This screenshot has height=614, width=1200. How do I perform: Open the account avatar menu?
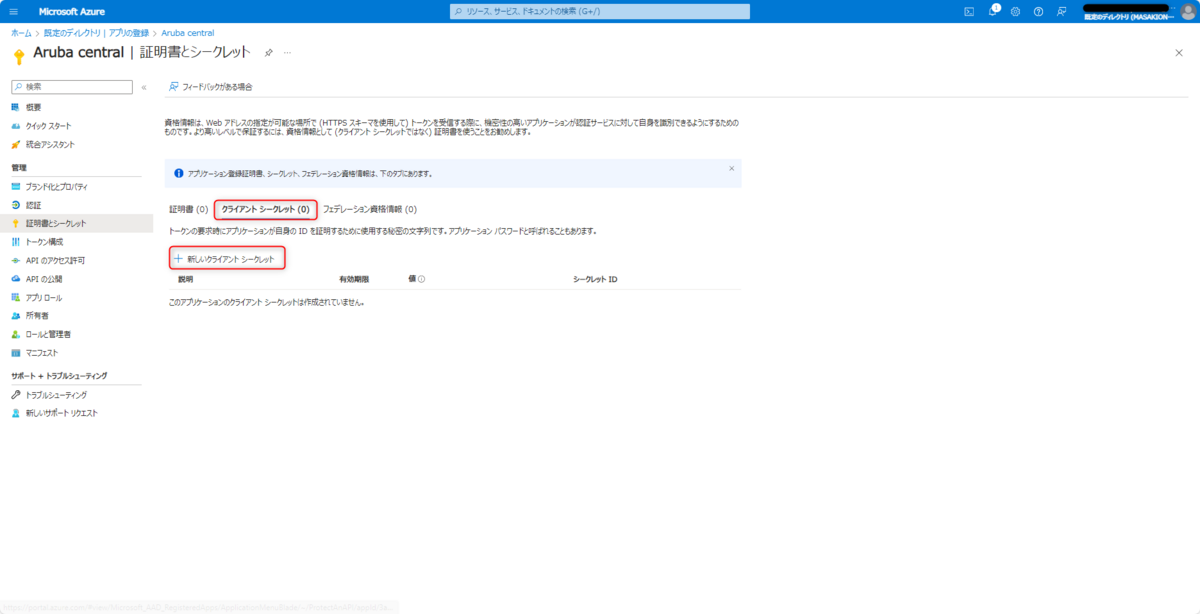(1189, 11)
